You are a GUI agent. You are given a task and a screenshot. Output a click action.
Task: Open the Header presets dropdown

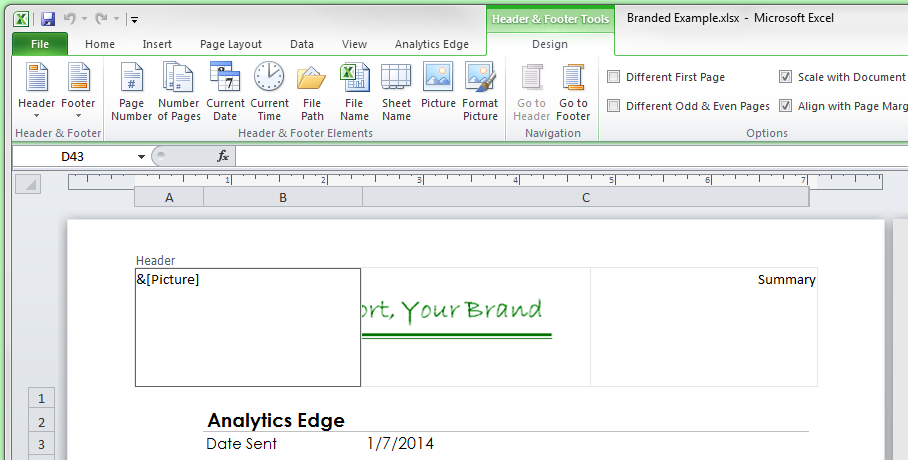[37, 91]
